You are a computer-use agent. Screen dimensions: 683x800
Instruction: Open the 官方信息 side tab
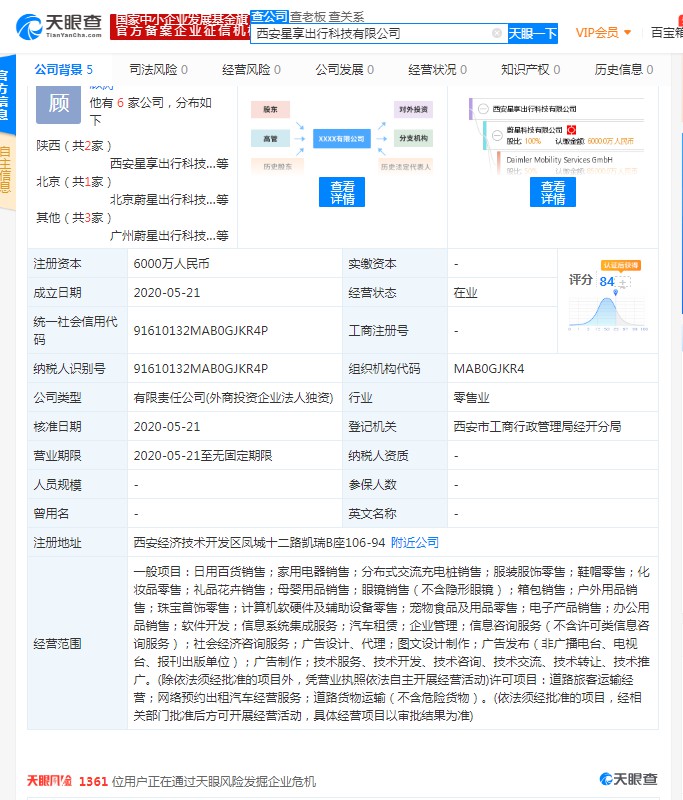[7, 95]
